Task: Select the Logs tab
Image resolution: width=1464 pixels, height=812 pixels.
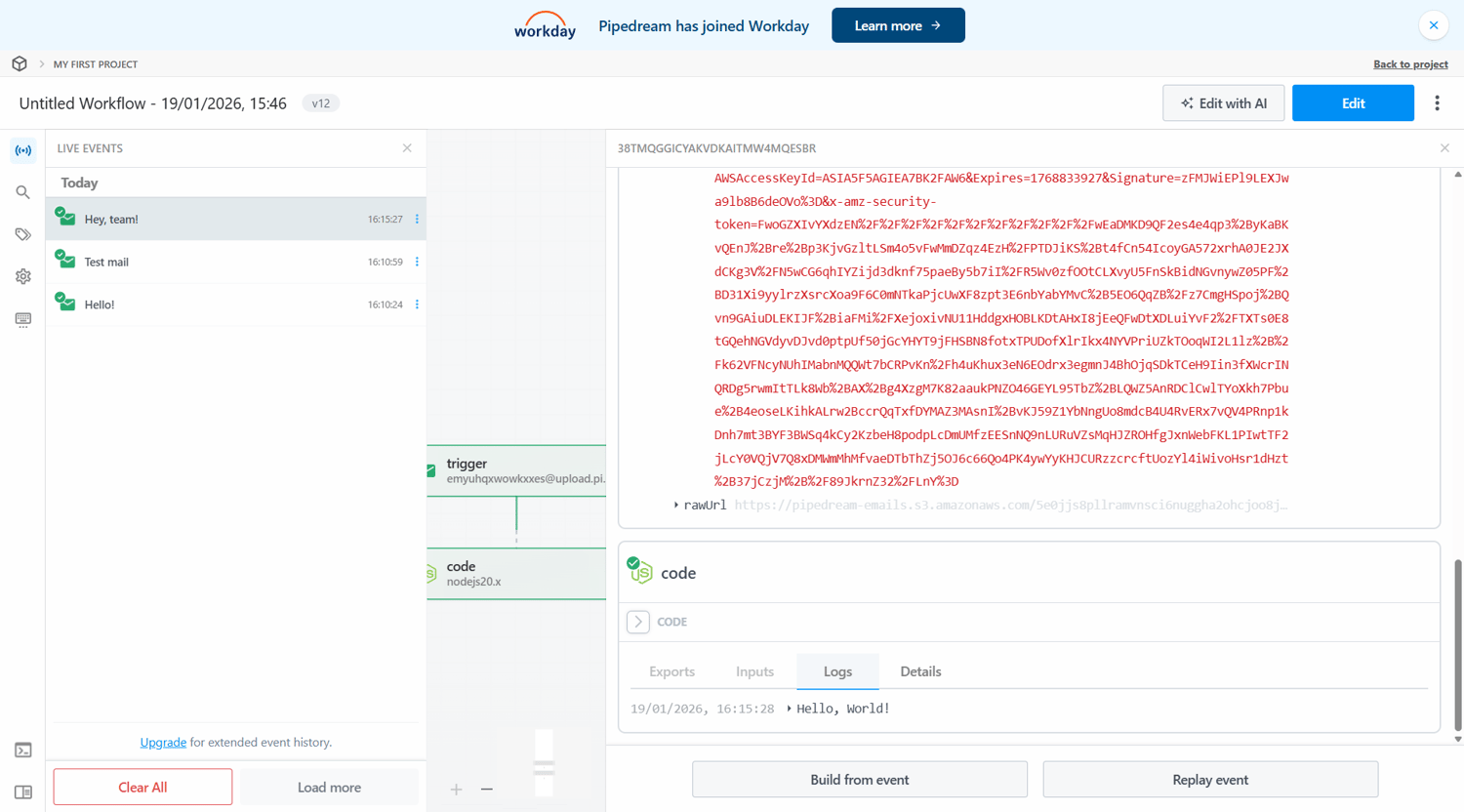Action: (837, 671)
